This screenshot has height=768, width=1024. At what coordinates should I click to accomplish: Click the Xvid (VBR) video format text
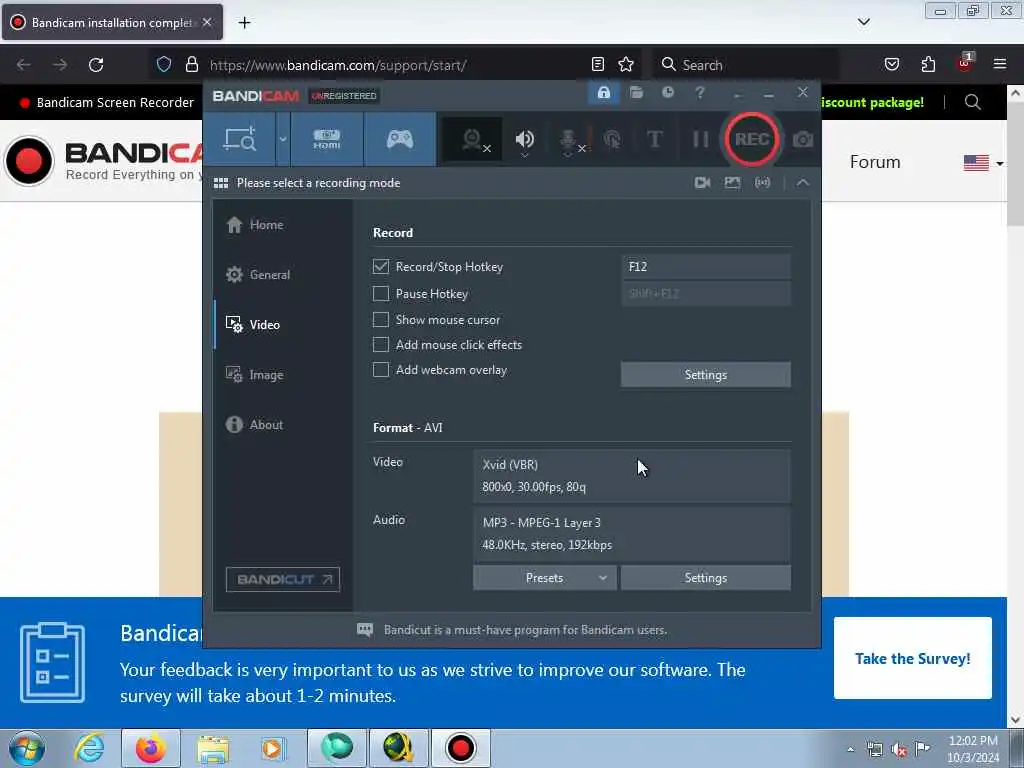click(510, 464)
